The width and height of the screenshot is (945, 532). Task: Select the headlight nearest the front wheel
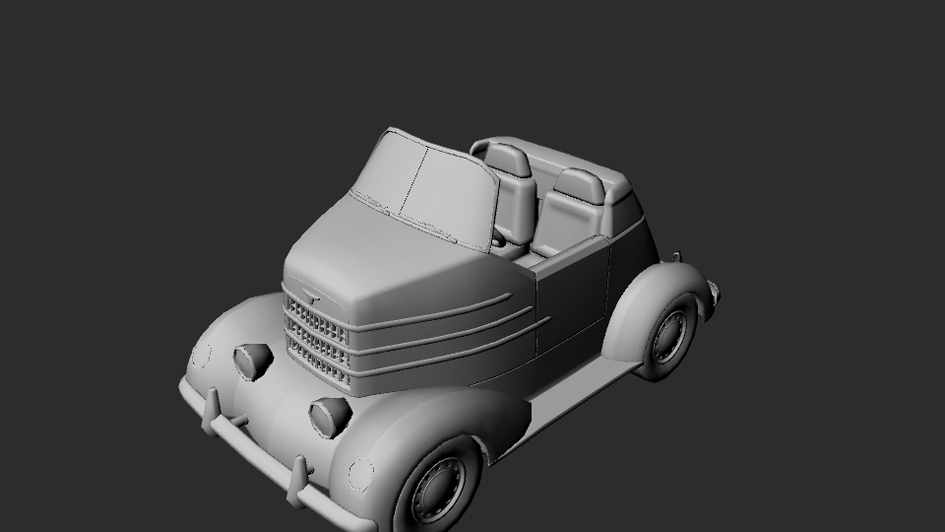click(x=330, y=417)
